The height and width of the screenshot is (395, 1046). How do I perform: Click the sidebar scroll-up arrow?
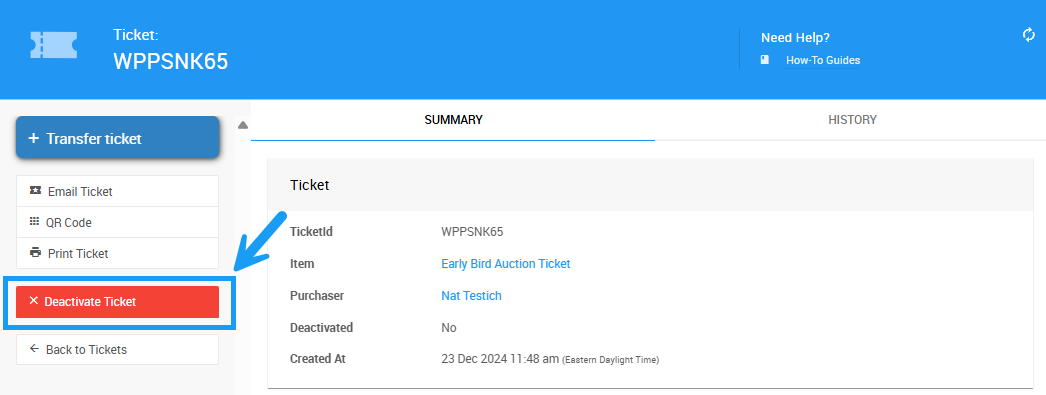pos(243,125)
